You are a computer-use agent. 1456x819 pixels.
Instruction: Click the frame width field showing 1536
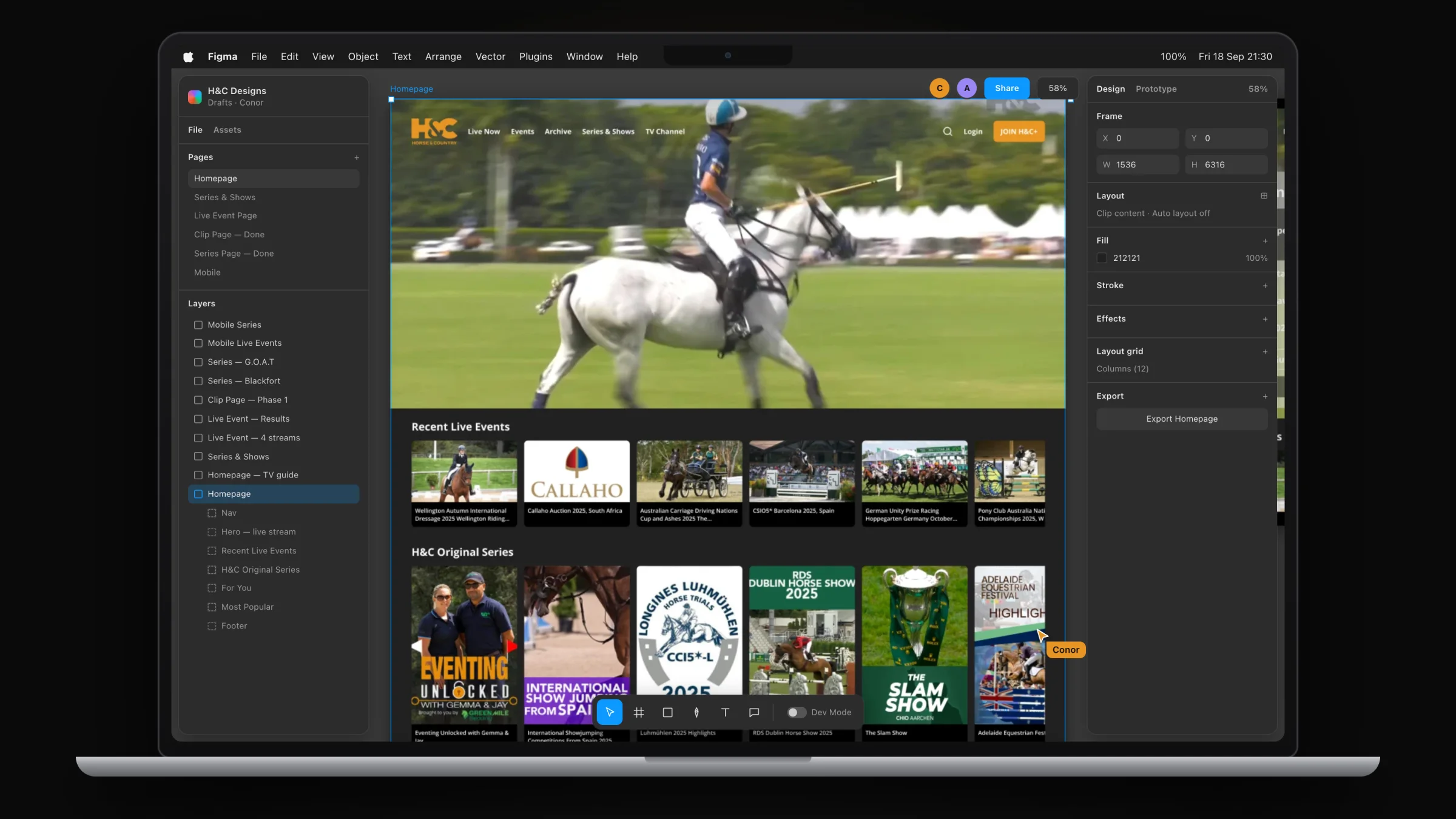coord(1137,164)
